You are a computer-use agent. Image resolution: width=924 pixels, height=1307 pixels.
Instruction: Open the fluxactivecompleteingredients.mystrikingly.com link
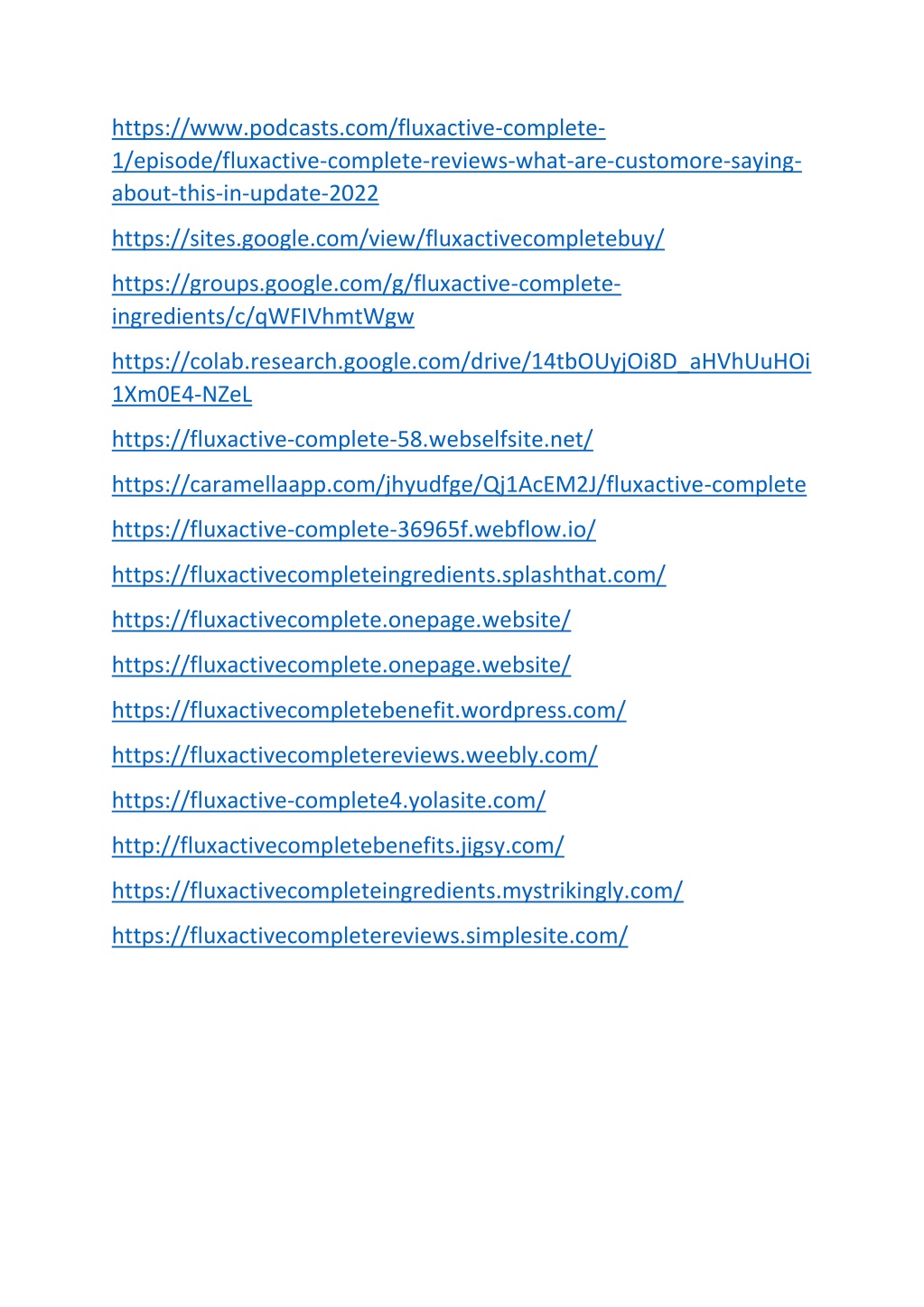(397, 891)
